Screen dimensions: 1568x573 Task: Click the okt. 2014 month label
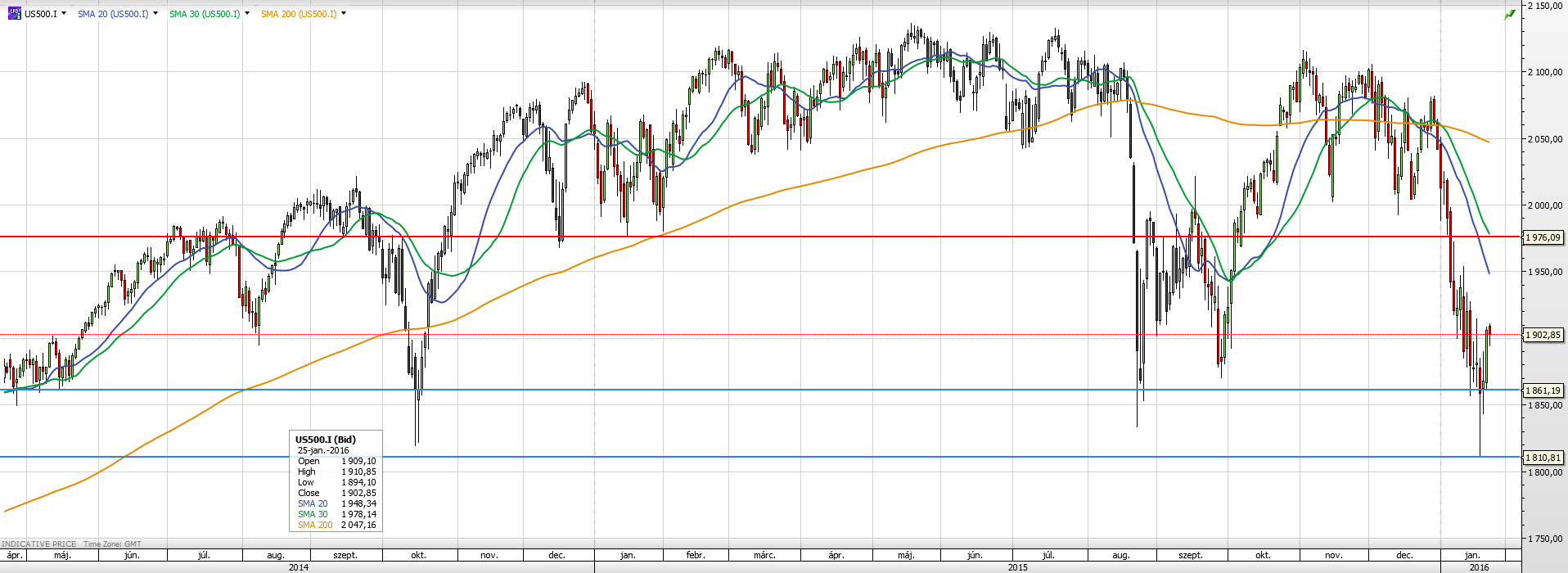tap(418, 555)
